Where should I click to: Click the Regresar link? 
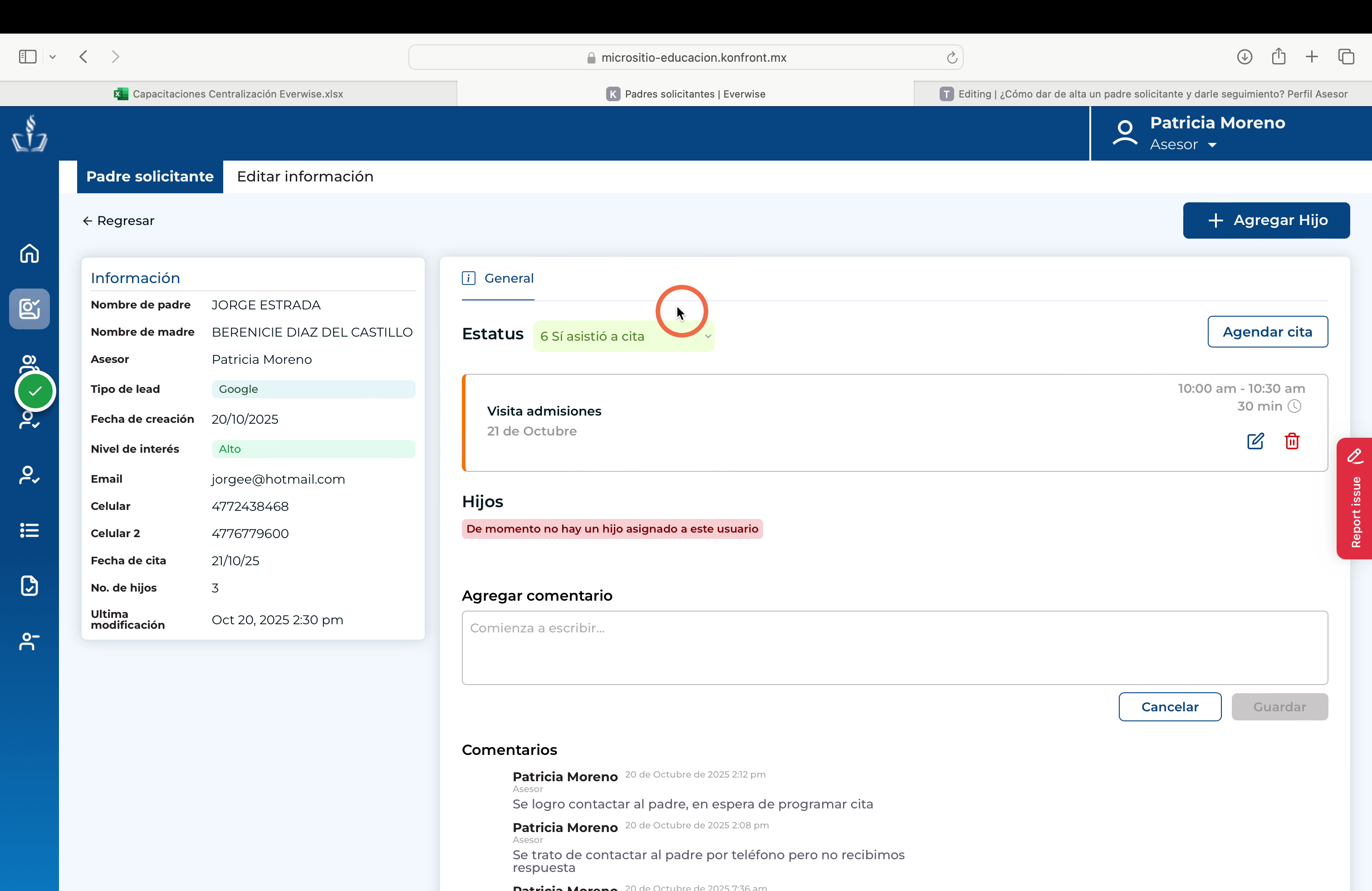tap(119, 221)
